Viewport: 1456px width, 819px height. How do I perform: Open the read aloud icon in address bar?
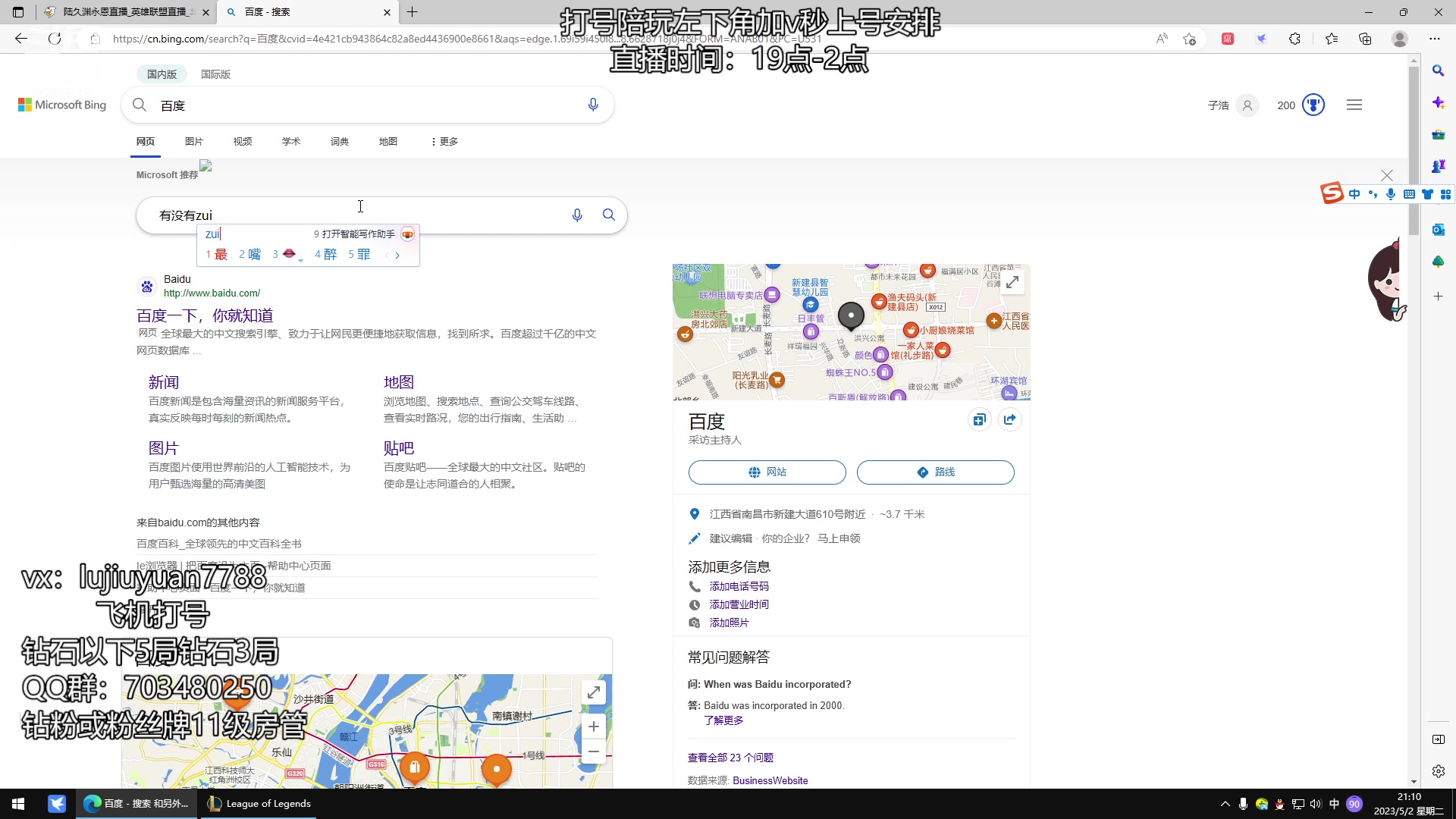pos(1162,39)
